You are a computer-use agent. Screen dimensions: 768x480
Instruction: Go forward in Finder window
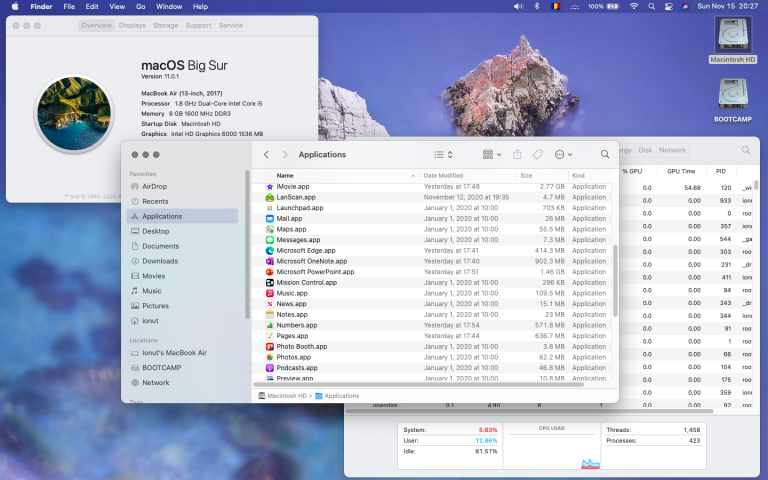point(285,154)
